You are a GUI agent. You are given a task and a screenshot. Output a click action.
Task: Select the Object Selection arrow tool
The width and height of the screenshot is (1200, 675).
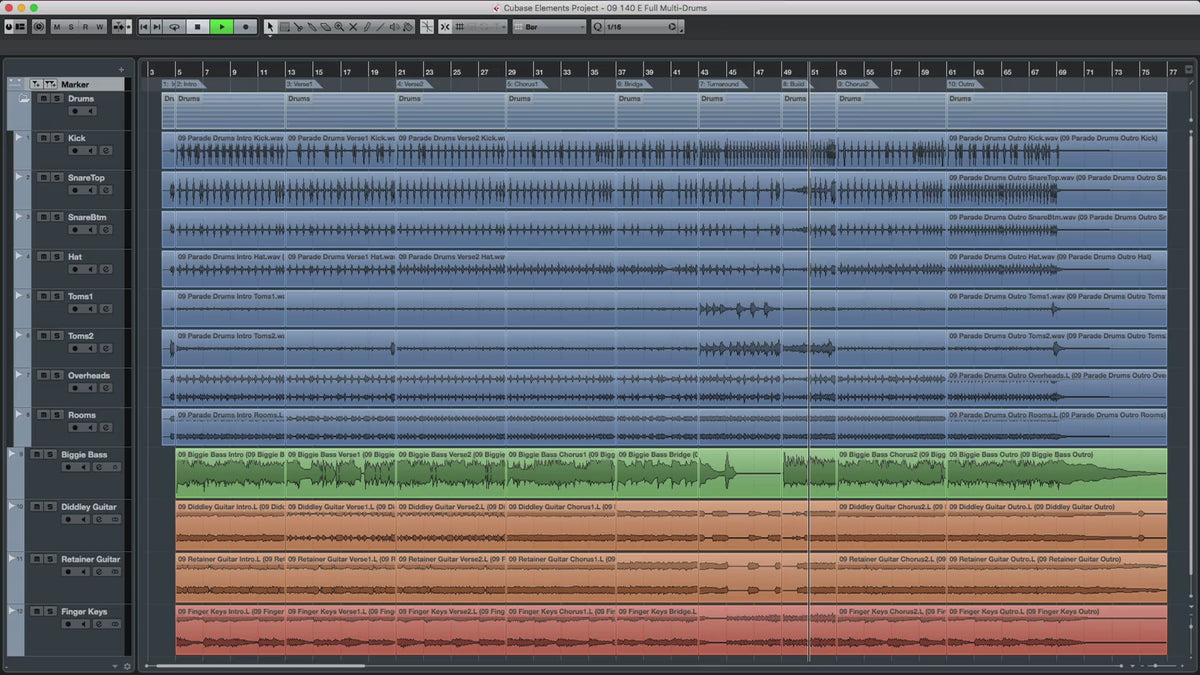click(270, 27)
